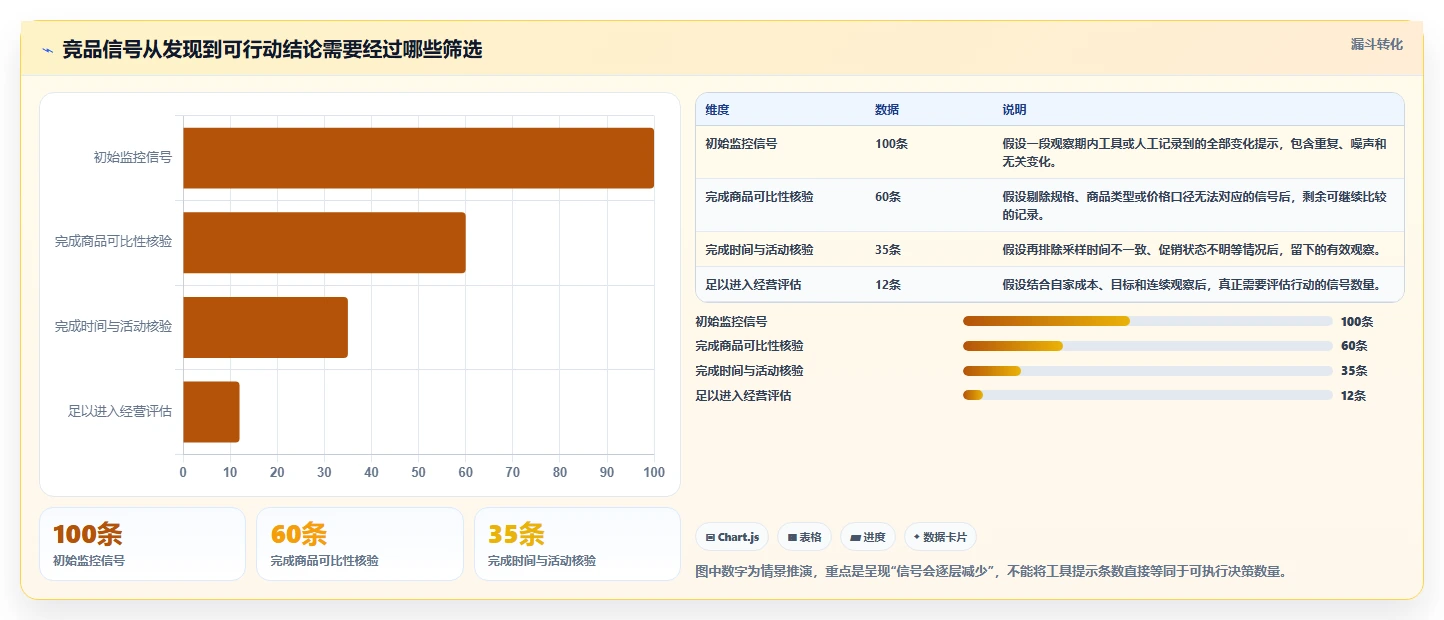This screenshot has width=1444, height=620.
Task: Click the 初始监控信号 bar in the chart
Action: [418, 158]
